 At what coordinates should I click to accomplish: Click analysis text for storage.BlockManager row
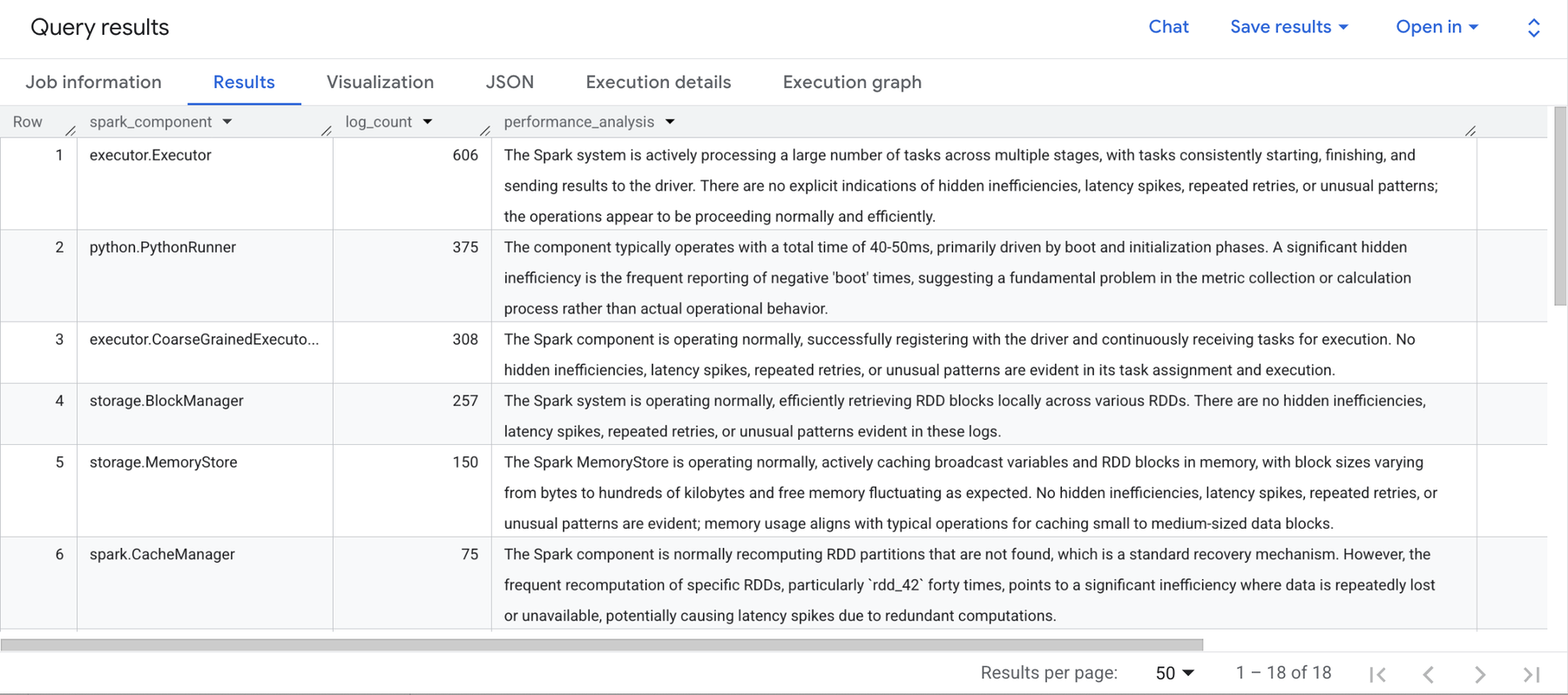(964, 416)
